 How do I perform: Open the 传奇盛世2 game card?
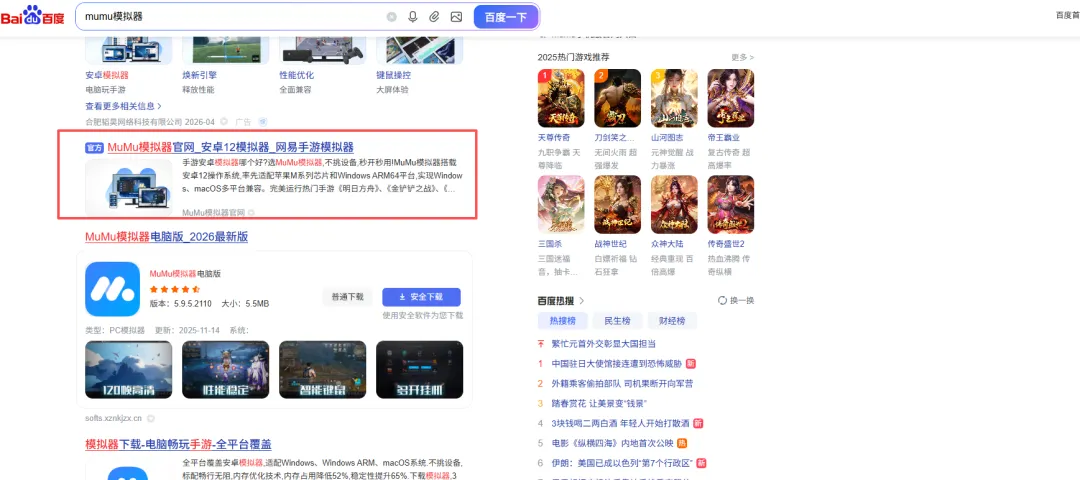click(731, 205)
